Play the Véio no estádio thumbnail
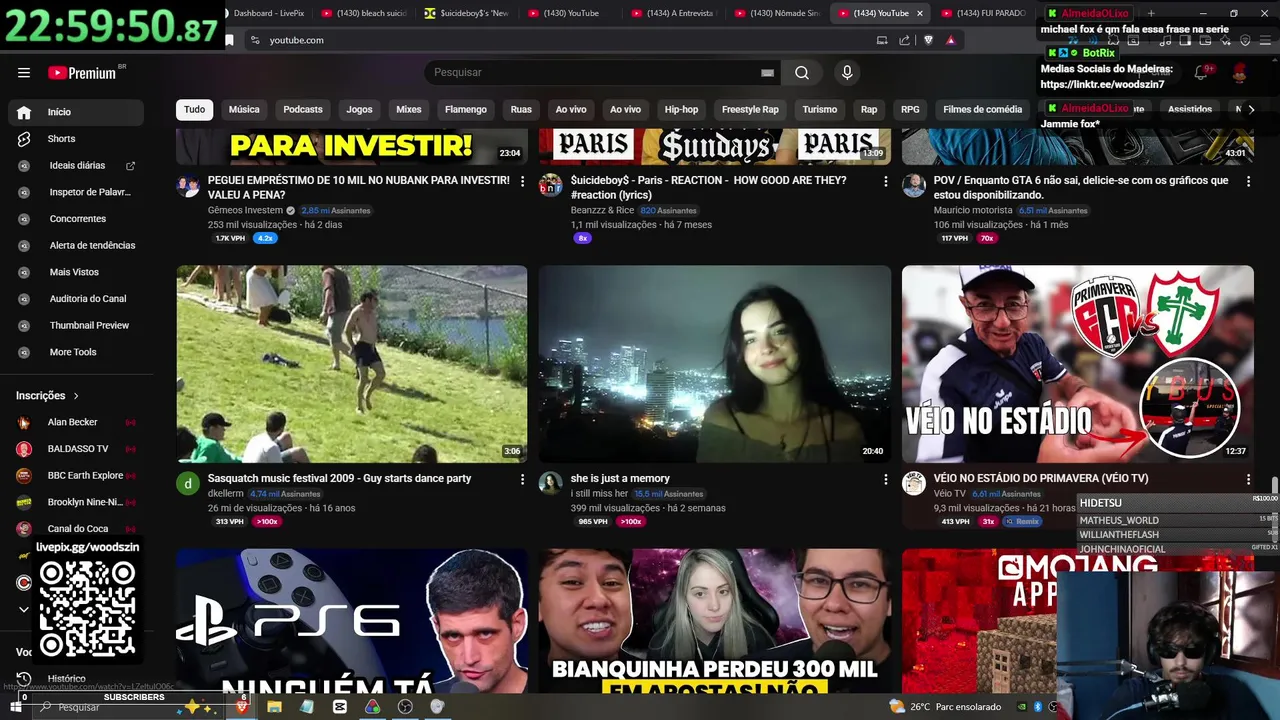 point(1077,364)
